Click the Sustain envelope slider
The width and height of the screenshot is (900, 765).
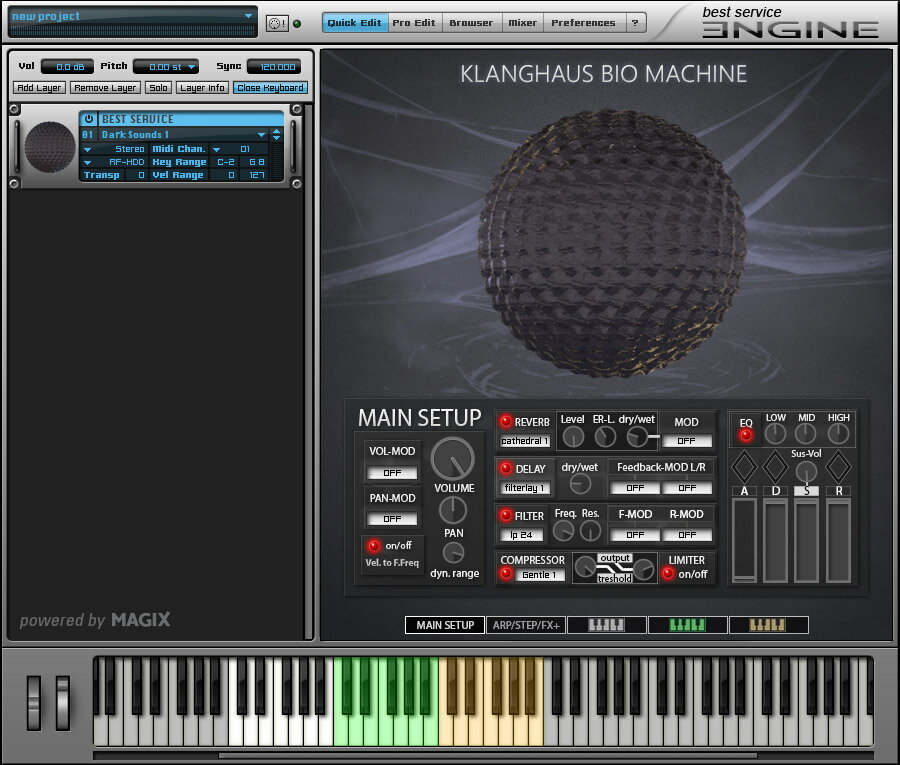click(806, 538)
